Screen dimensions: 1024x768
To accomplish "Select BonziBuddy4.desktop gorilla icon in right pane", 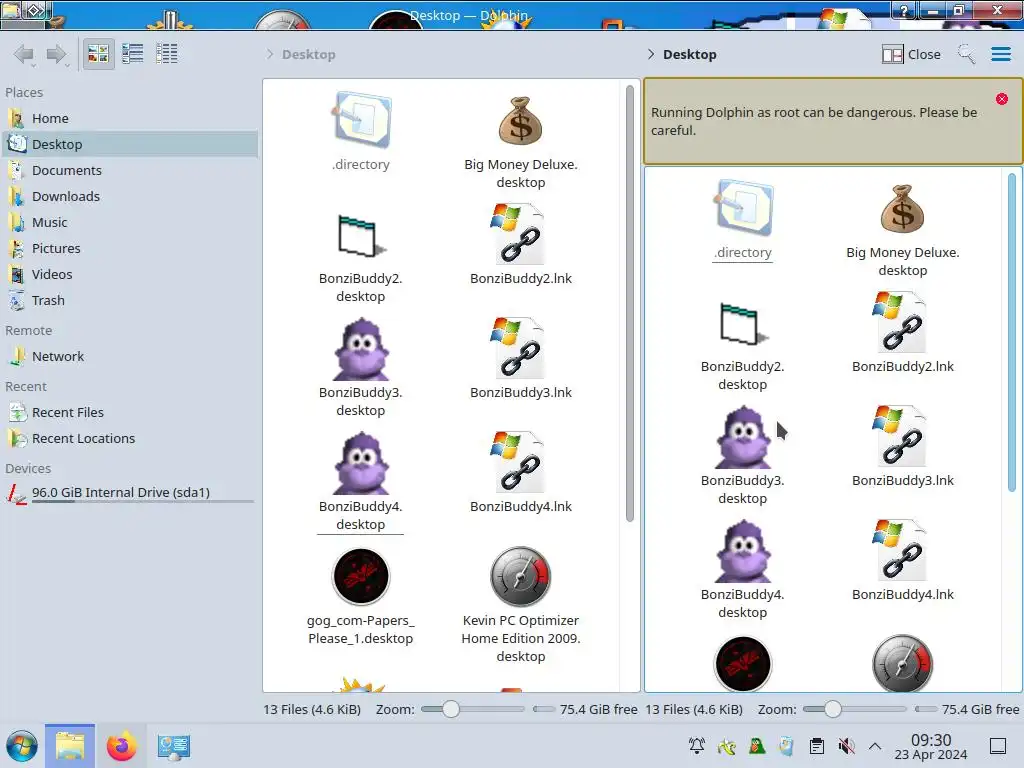I will pos(743,551).
